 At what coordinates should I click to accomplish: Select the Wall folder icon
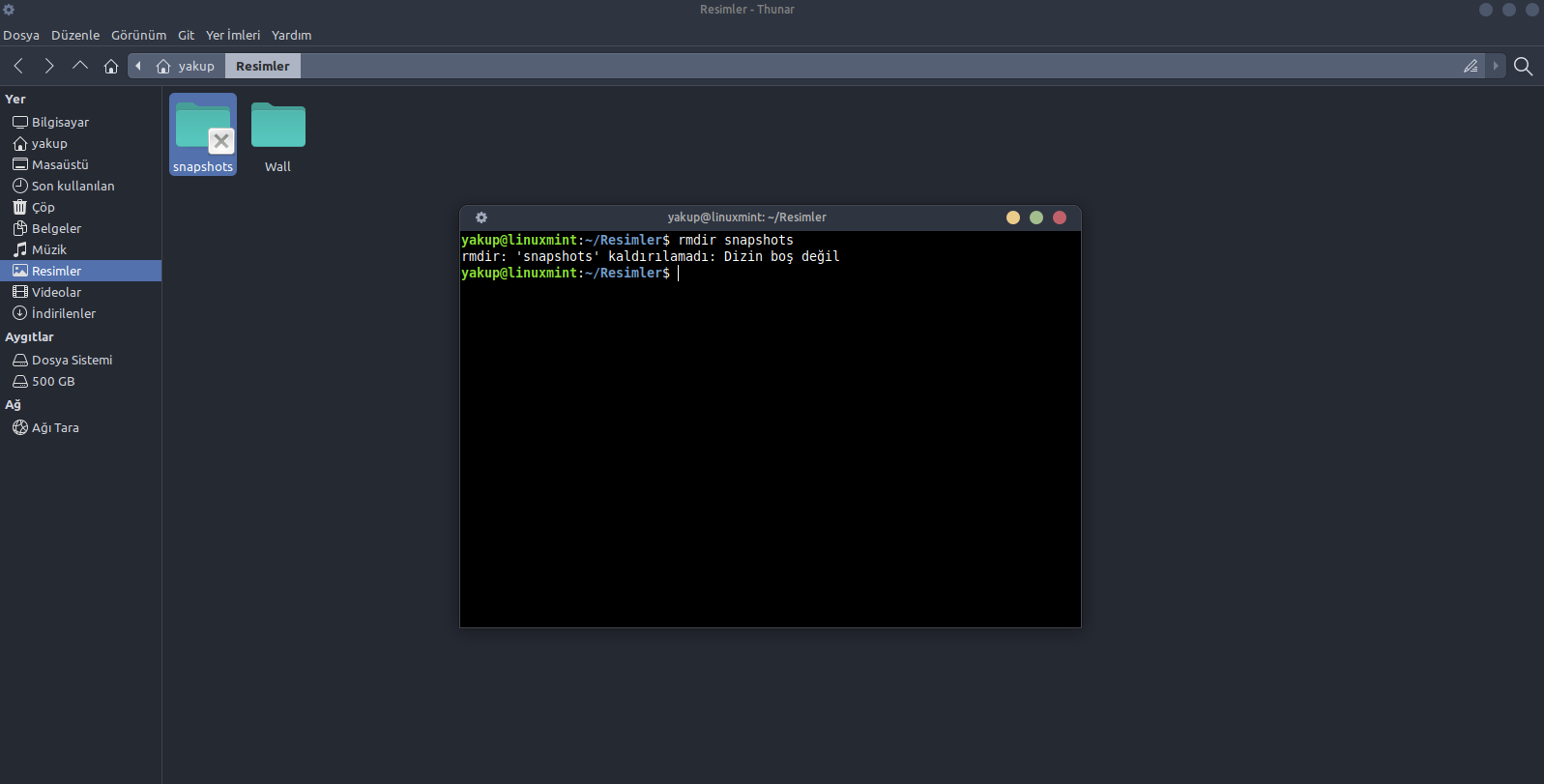pyautogui.click(x=278, y=126)
